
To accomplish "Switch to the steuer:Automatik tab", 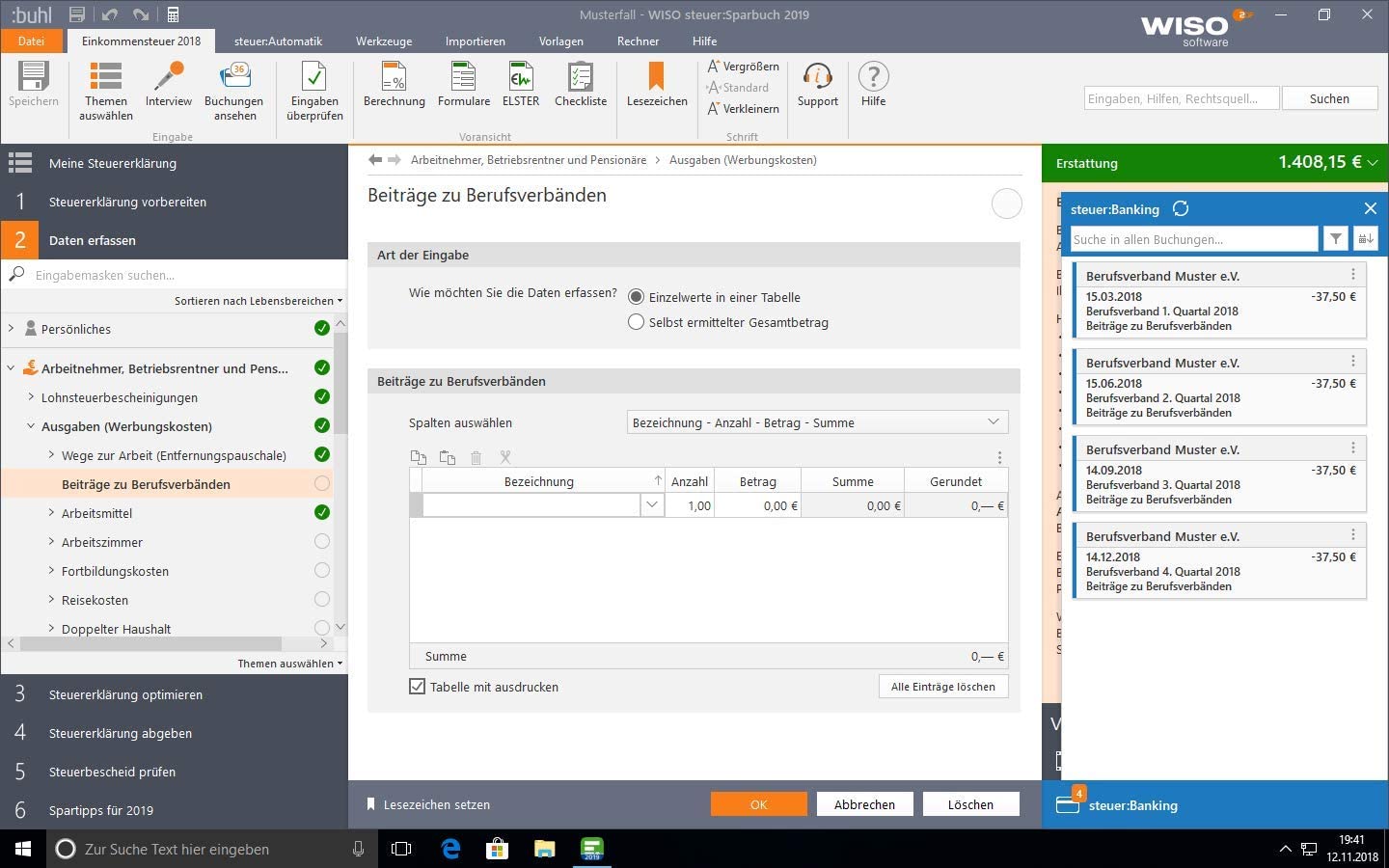I will tap(278, 41).
